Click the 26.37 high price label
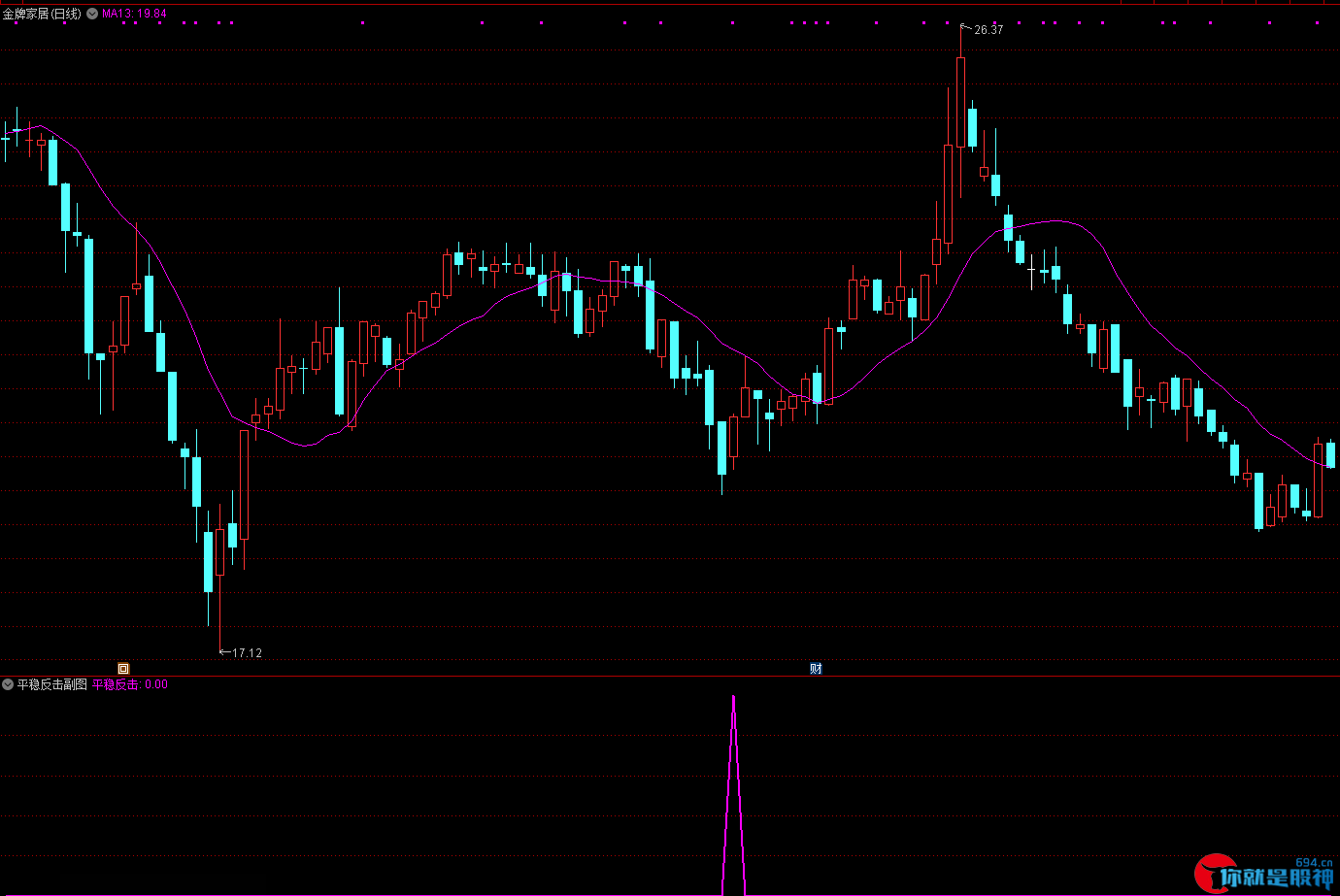This screenshot has width=1340, height=896. (988, 30)
